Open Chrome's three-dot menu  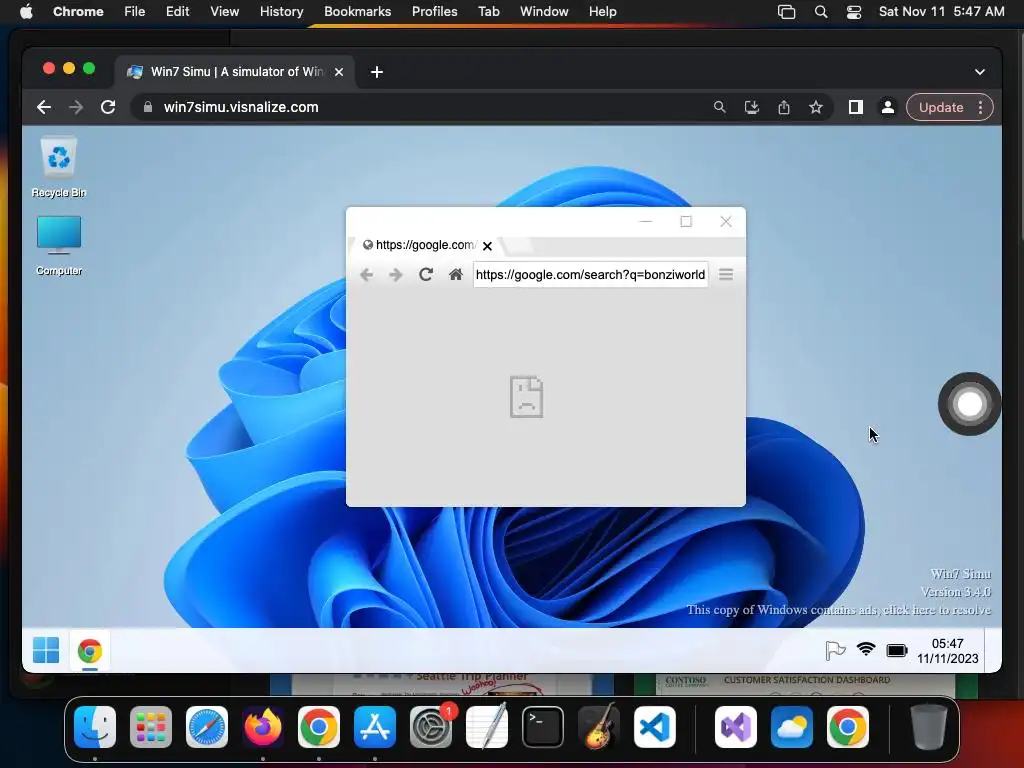[x=981, y=107]
